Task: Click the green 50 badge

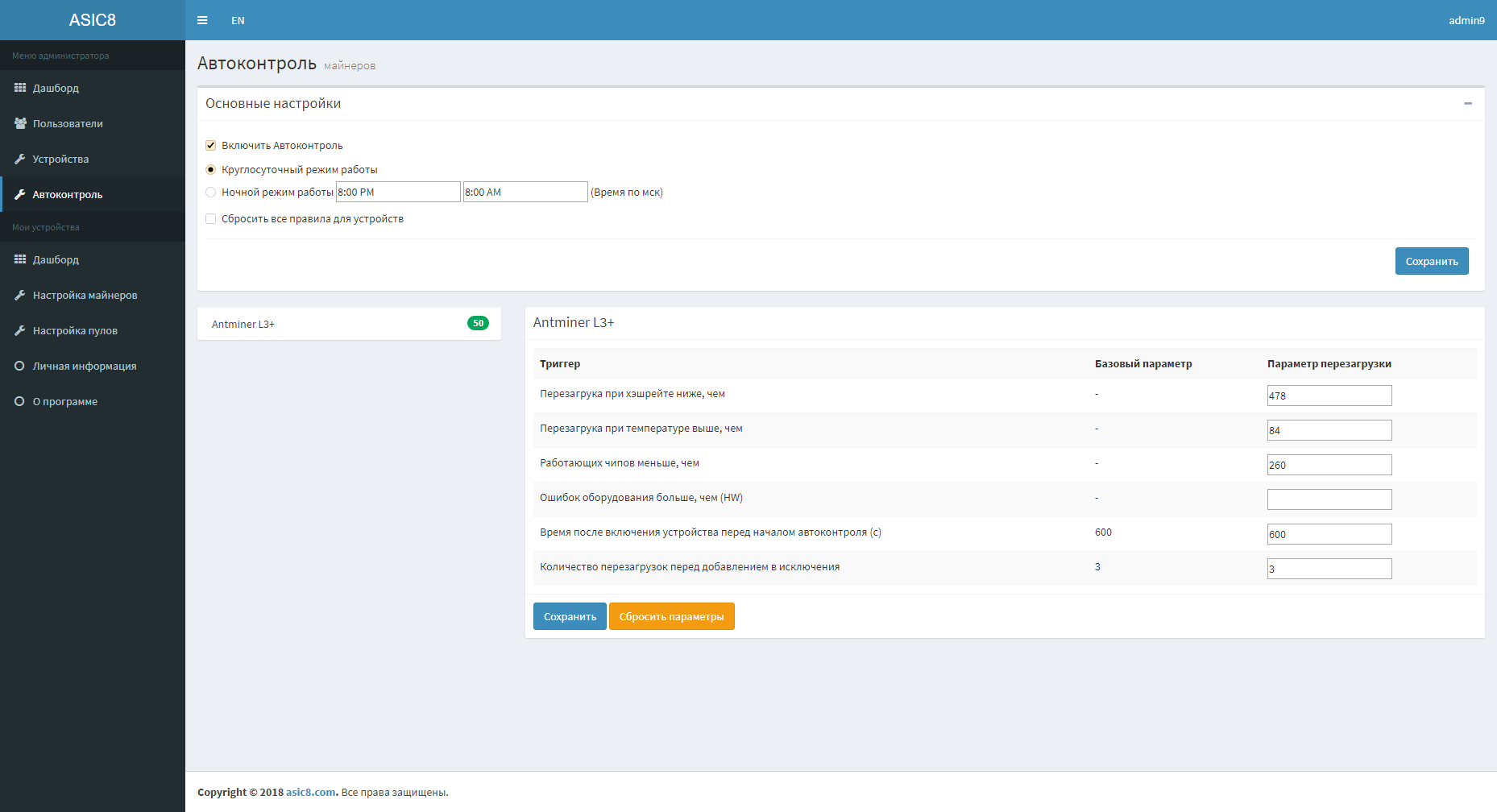Action: (x=478, y=323)
